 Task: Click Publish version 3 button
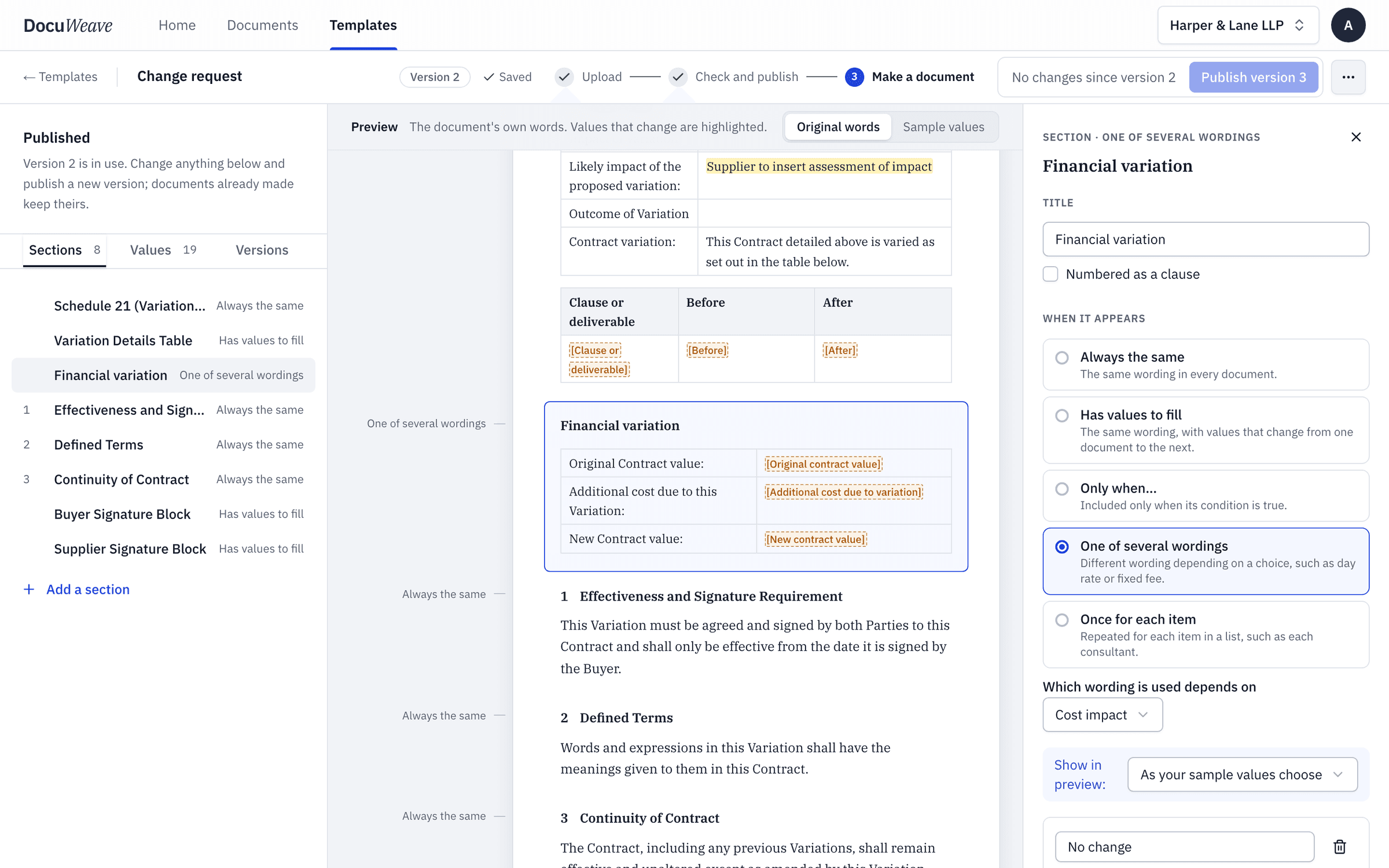tap(1254, 77)
